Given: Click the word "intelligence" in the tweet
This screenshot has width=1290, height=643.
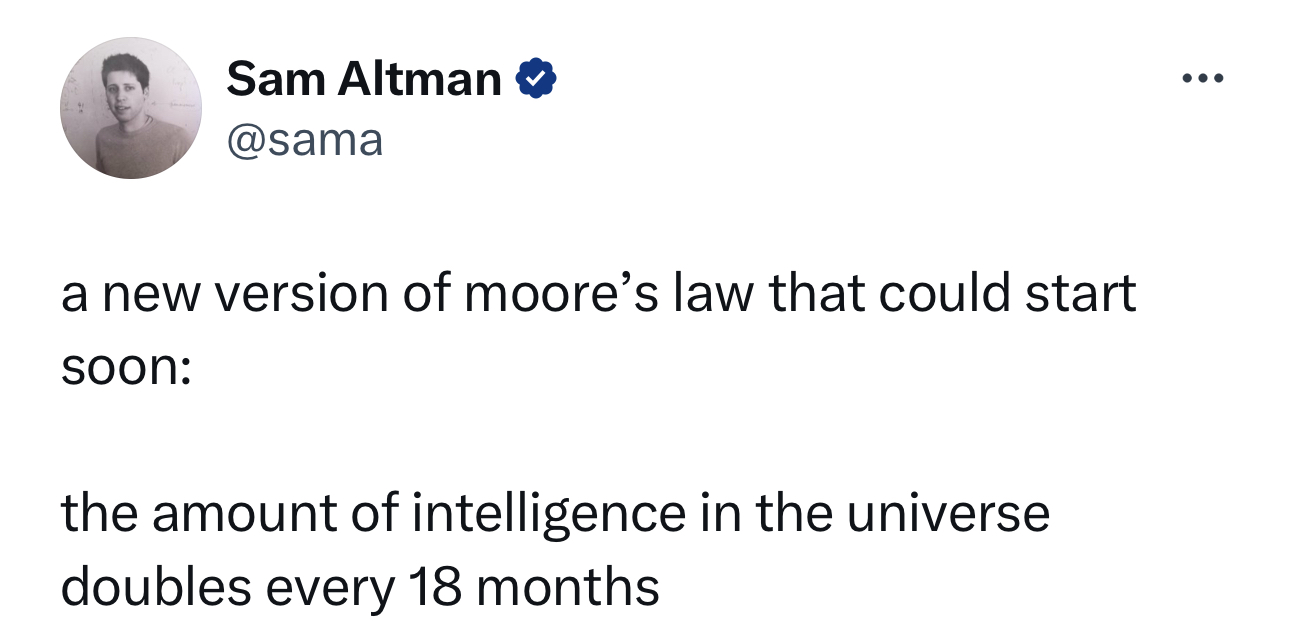Looking at the screenshot, I should click(x=549, y=514).
